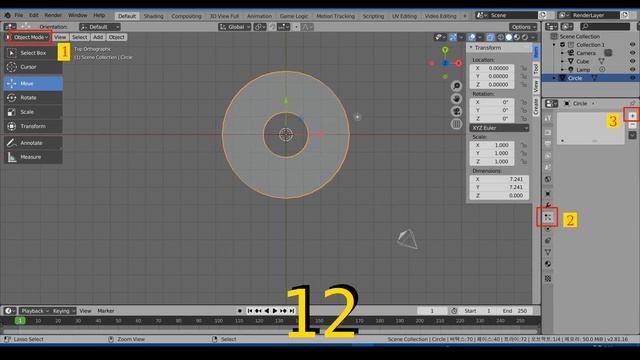Hide the Lamp object in outliner
This screenshot has height=360, width=640.
point(632,70)
